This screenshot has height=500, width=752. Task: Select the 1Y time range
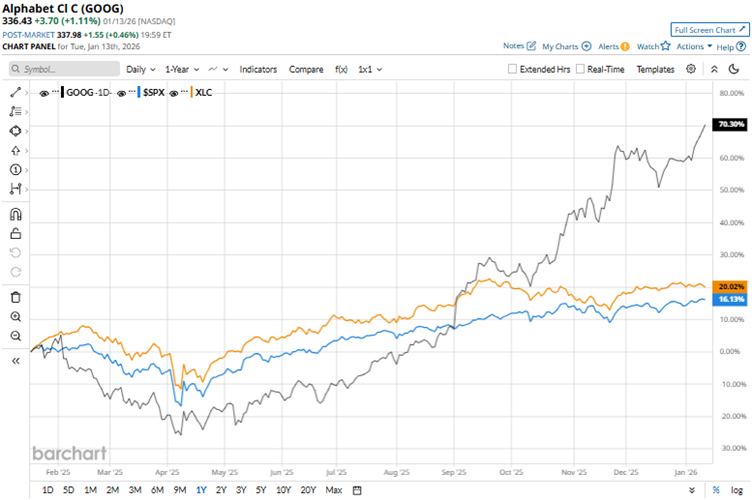[201, 490]
